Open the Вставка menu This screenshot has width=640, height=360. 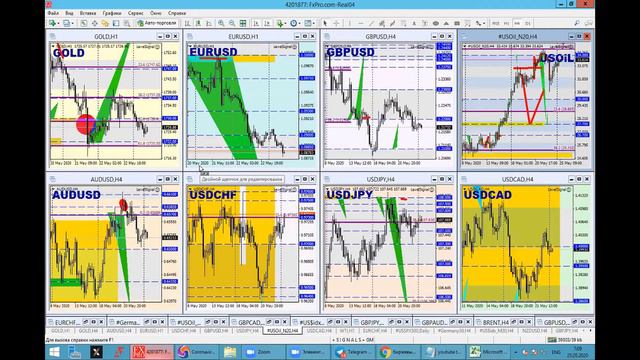click(x=88, y=13)
